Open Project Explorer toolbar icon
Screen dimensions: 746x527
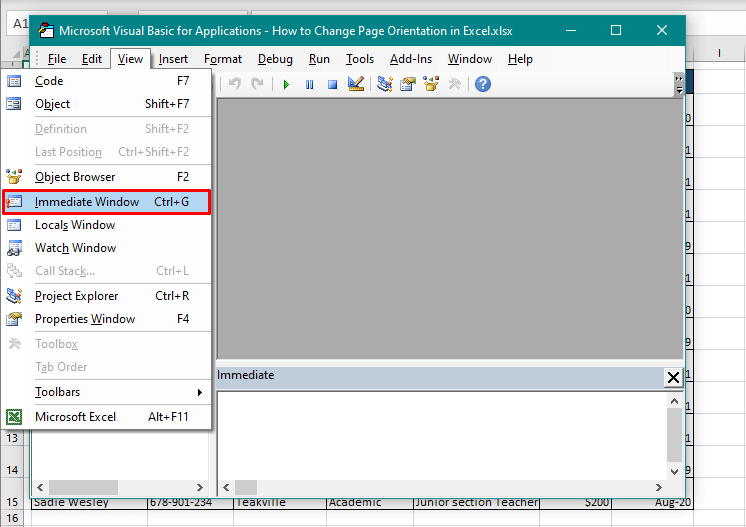(384, 84)
